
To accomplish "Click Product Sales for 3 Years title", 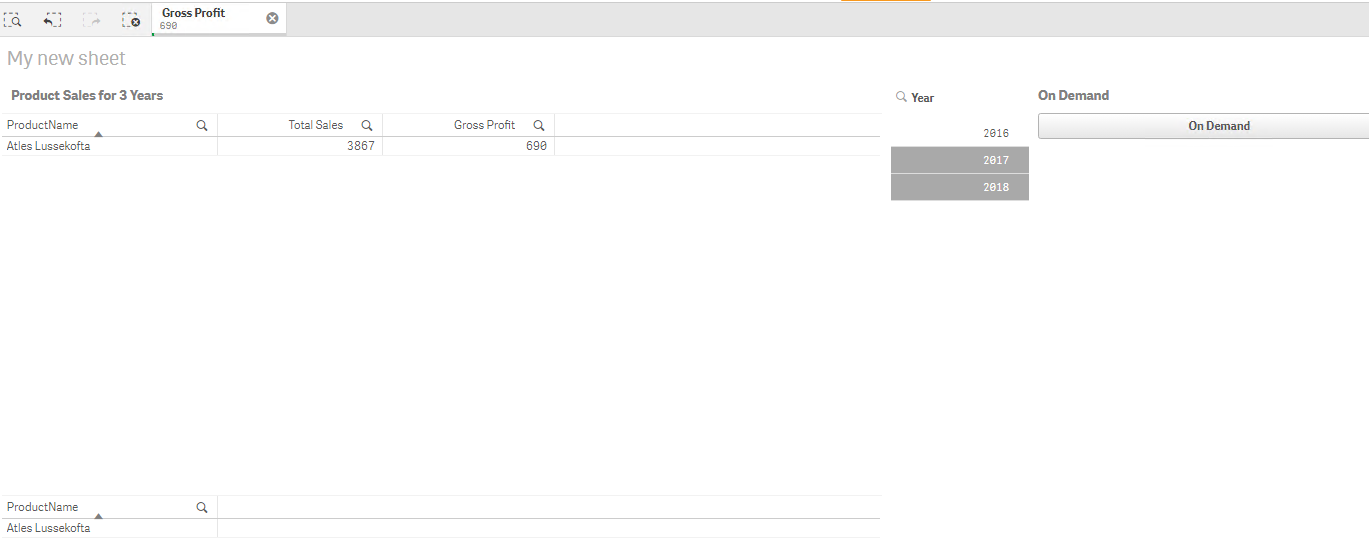I will [87, 95].
